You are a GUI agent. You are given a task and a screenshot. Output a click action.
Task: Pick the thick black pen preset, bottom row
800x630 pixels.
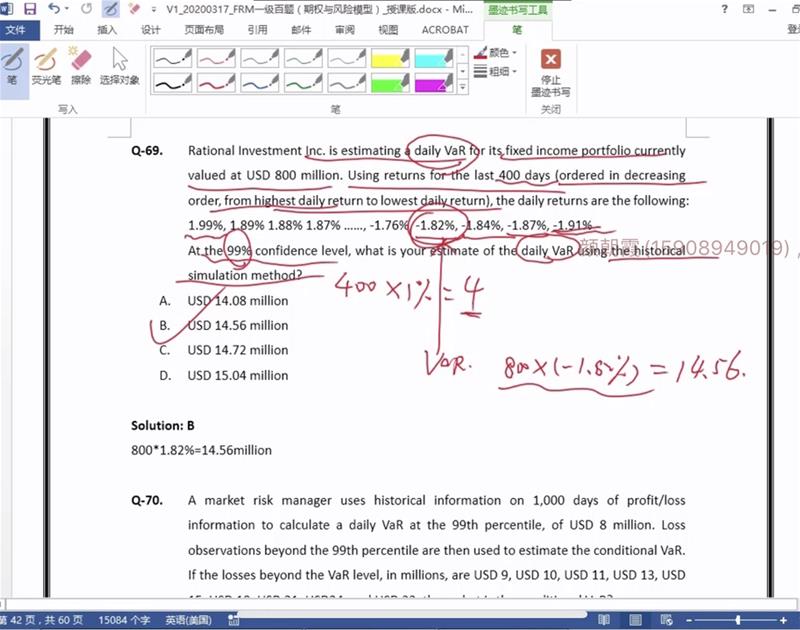click(x=173, y=83)
